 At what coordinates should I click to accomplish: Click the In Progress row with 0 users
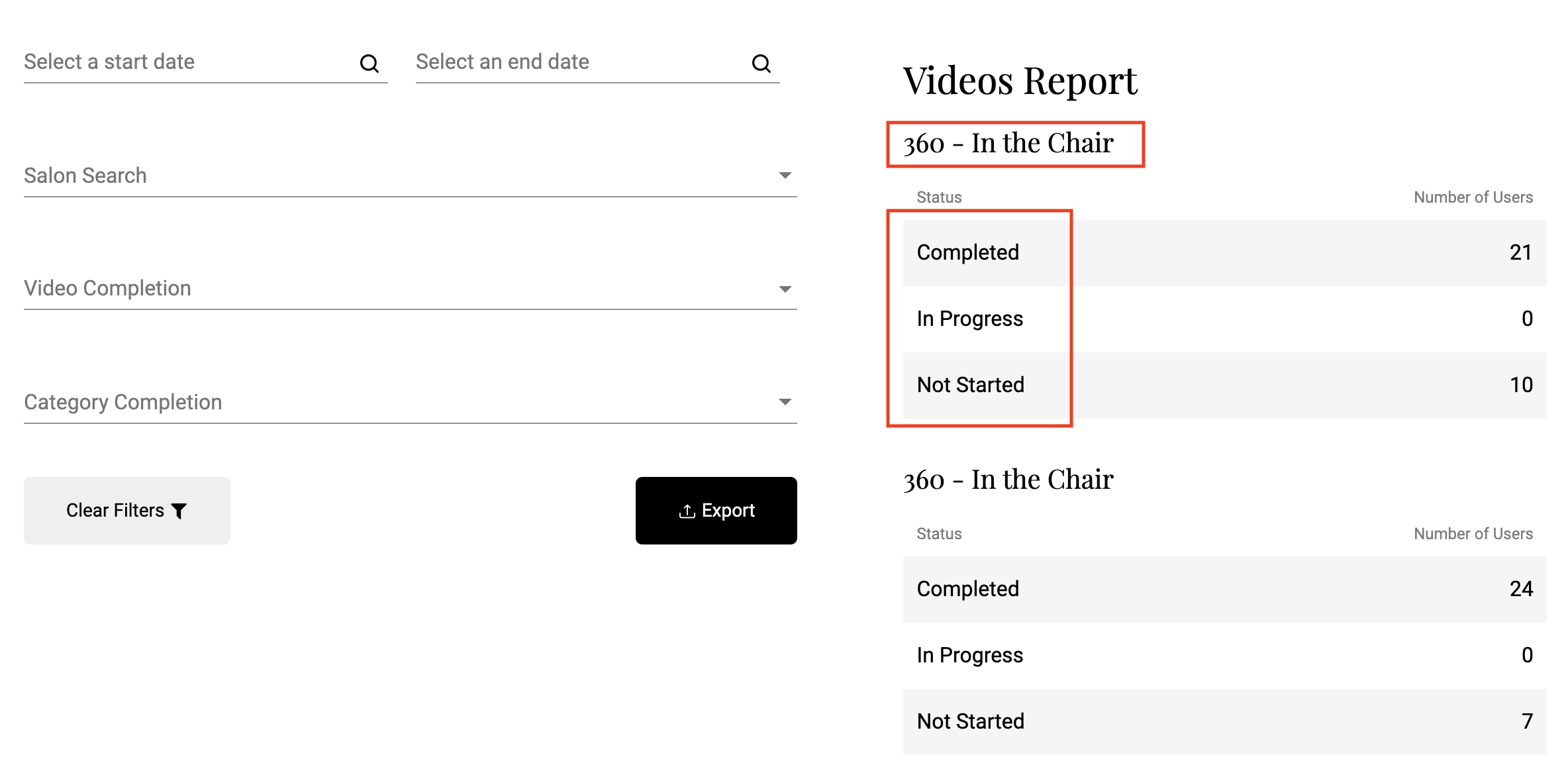[x=1223, y=319]
